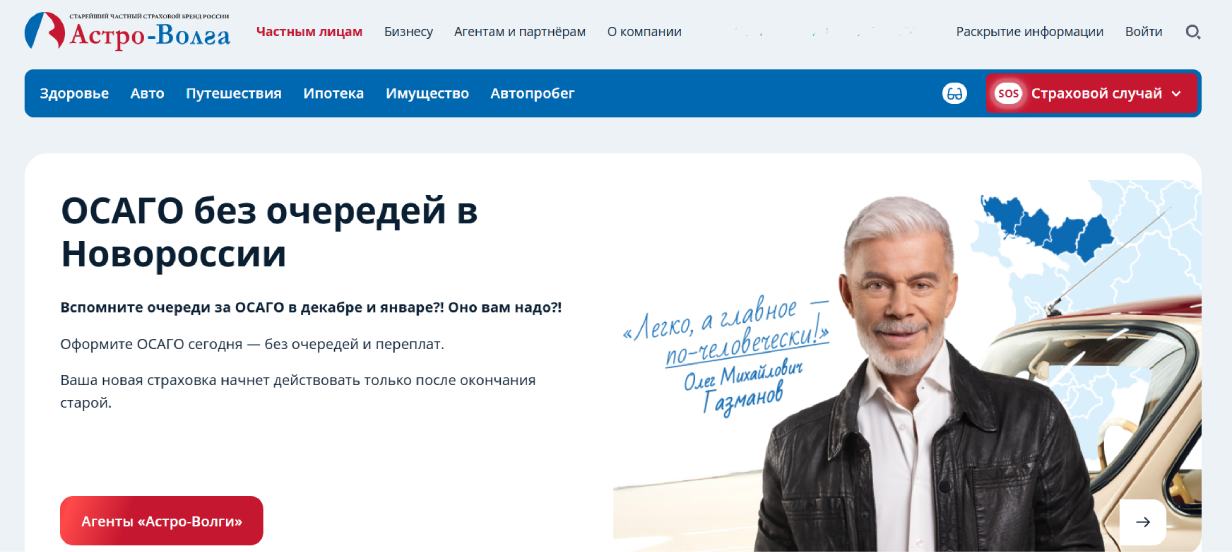Click the Газманов banner image
The height and width of the screenshot is (552, 1232).
907,366
